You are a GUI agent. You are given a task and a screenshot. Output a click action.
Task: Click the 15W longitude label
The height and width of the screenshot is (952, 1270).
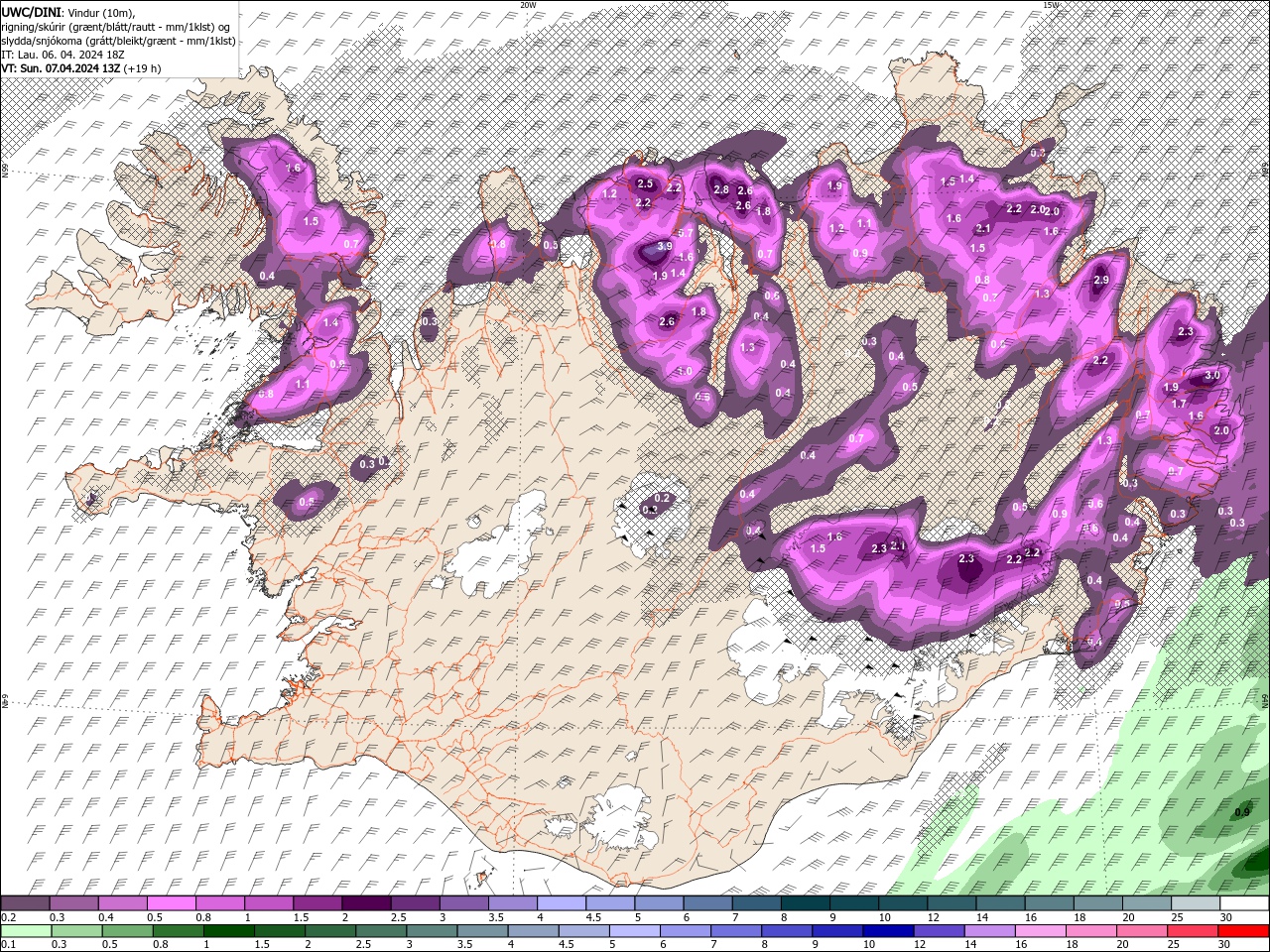tap(1051, 5)
